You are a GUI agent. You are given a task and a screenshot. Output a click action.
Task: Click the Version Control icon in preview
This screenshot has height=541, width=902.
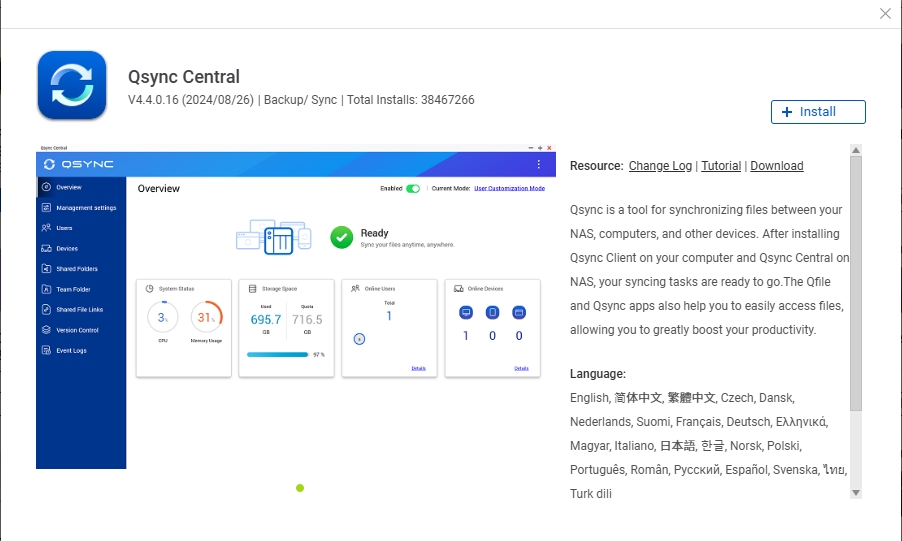(x=47, y=330)
